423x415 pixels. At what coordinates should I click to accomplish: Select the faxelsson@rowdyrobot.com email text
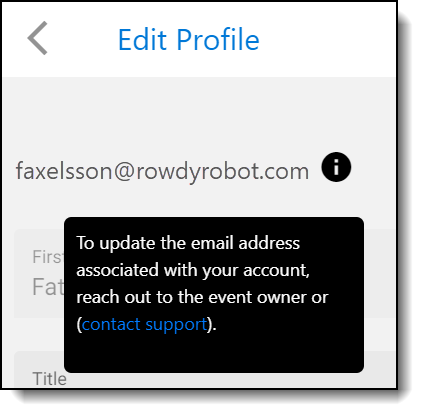click(x=162, y=171)
